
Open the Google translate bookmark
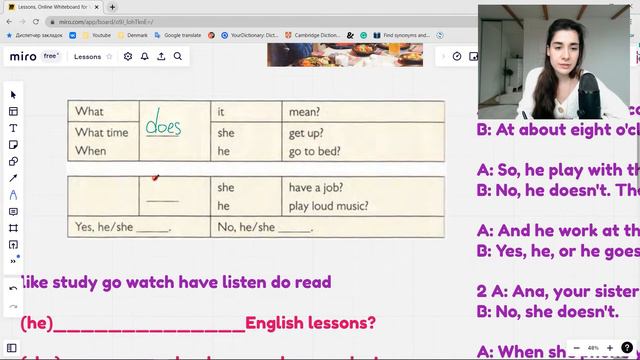(178, 36)
